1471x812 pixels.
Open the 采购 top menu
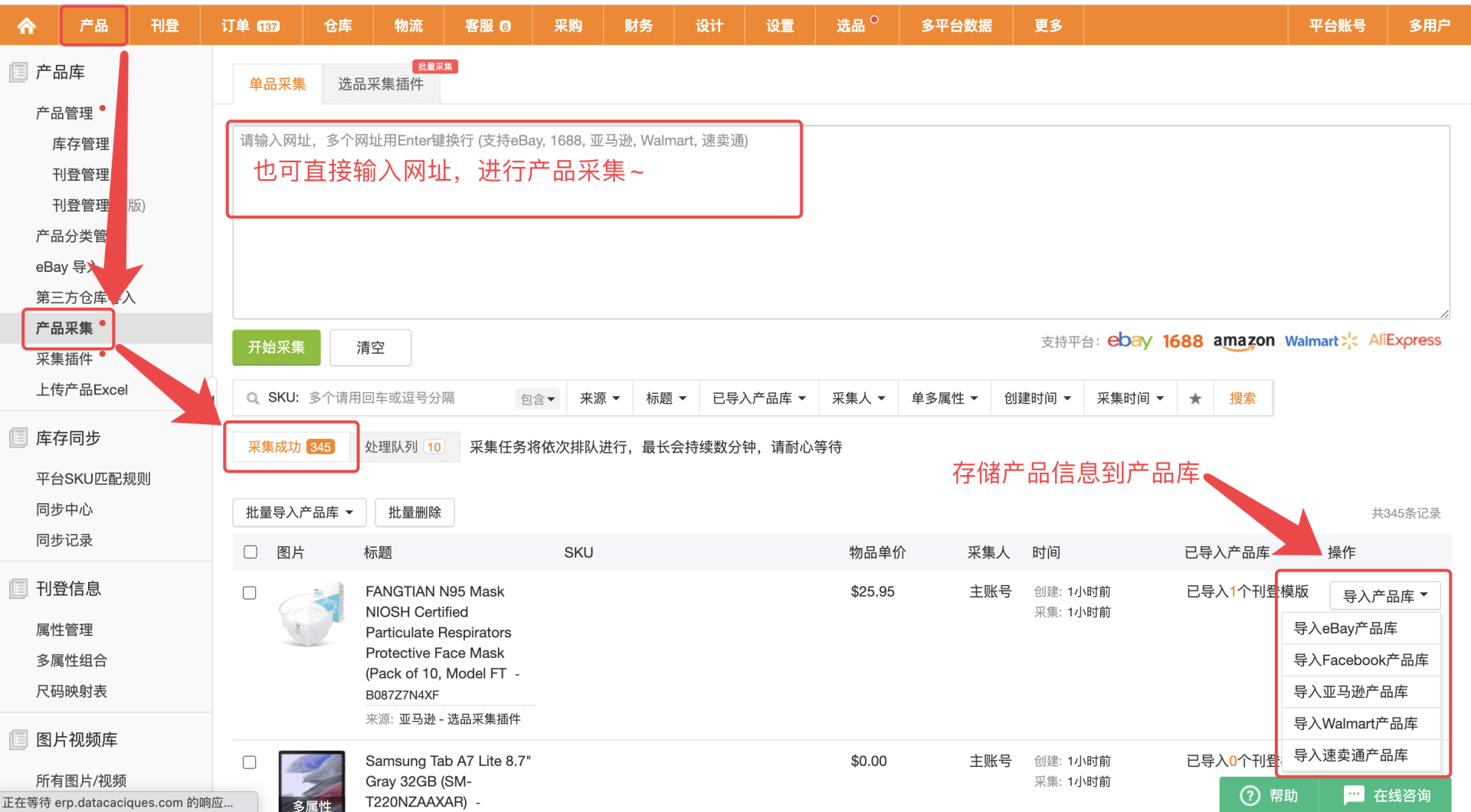(x=568, y=26)
